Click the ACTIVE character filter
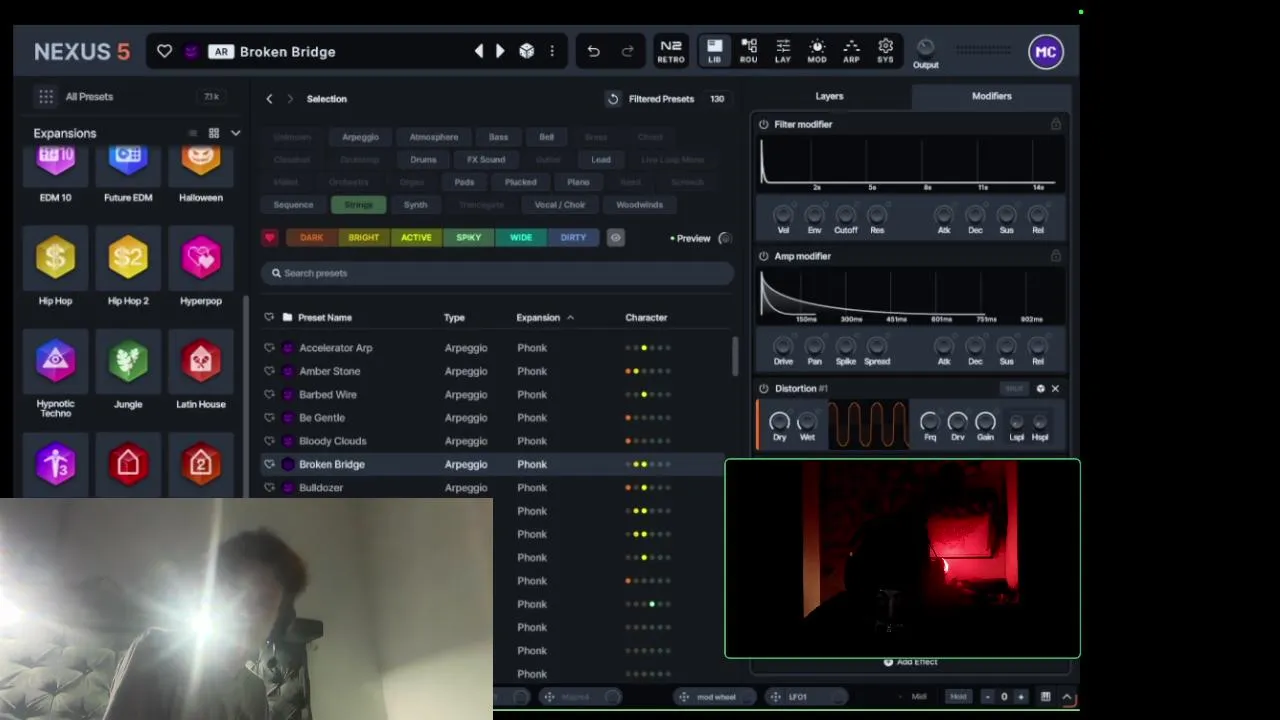The image size is (1280, 720). 416,238
